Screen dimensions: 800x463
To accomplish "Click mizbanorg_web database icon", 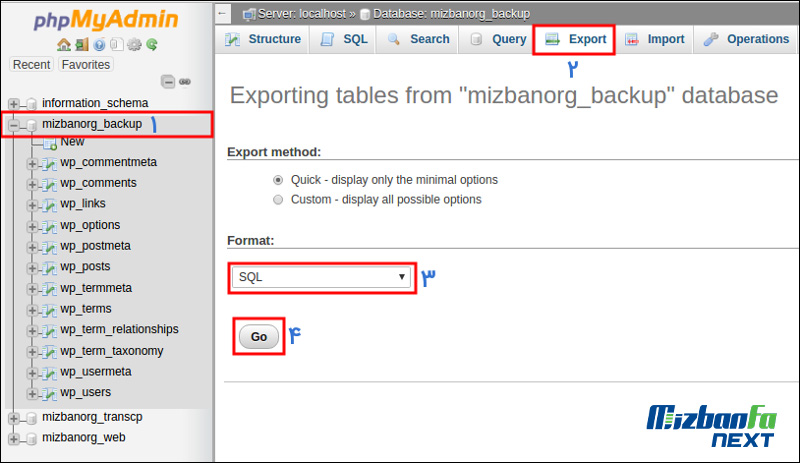I will (32, 439).
